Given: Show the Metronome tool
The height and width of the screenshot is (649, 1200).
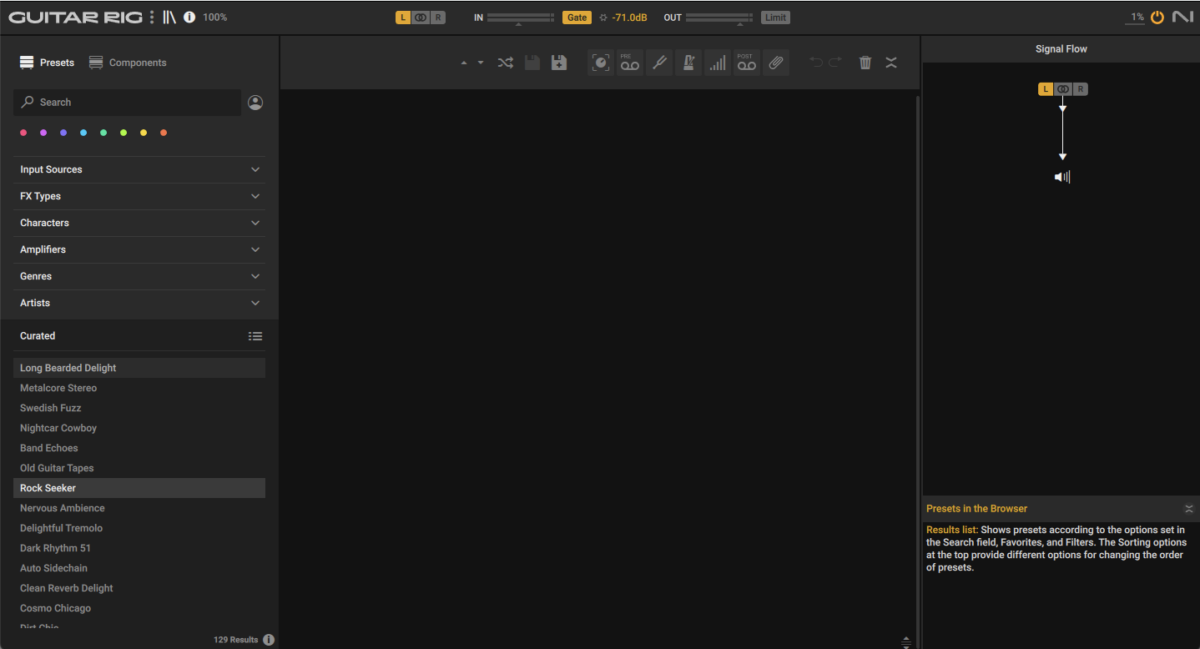Looking at the screenshot, I should (688, 62).
